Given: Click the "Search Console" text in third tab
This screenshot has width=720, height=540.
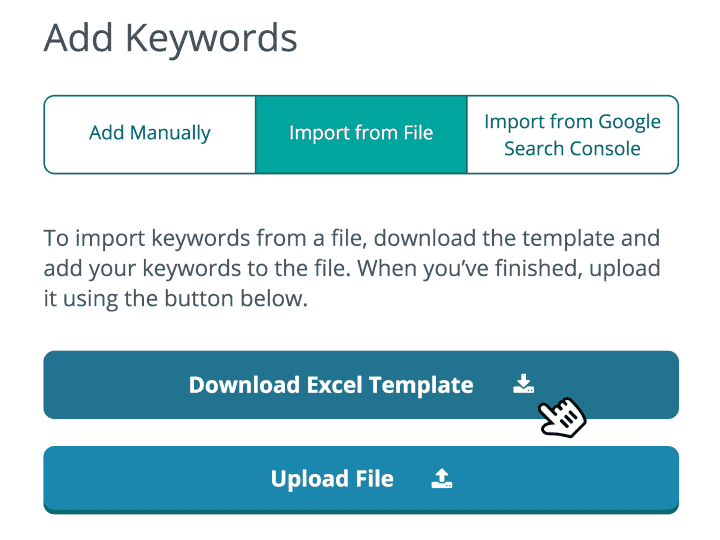Looking at the screenshot, I should coord(572,149).
